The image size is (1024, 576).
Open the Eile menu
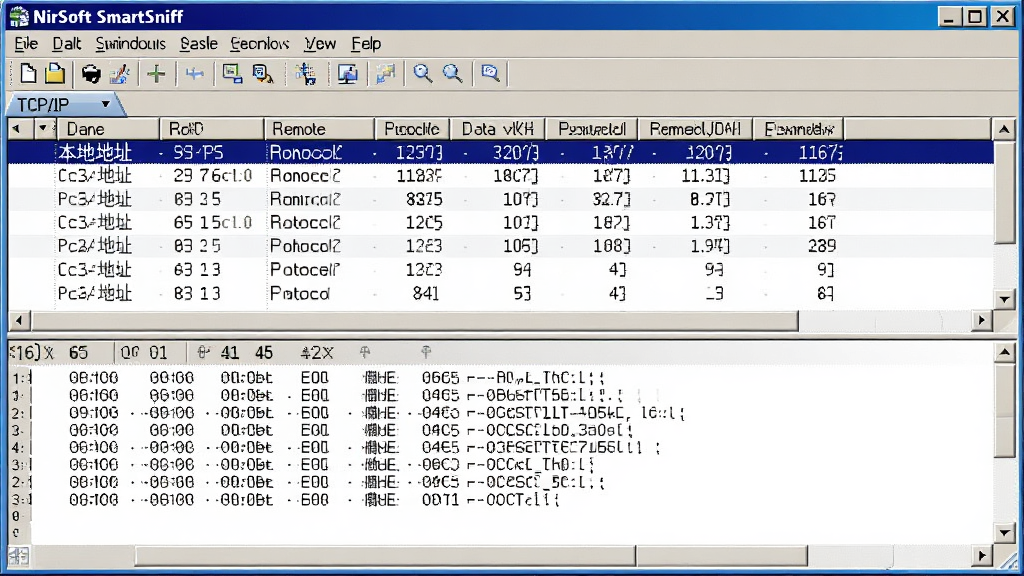26,44
